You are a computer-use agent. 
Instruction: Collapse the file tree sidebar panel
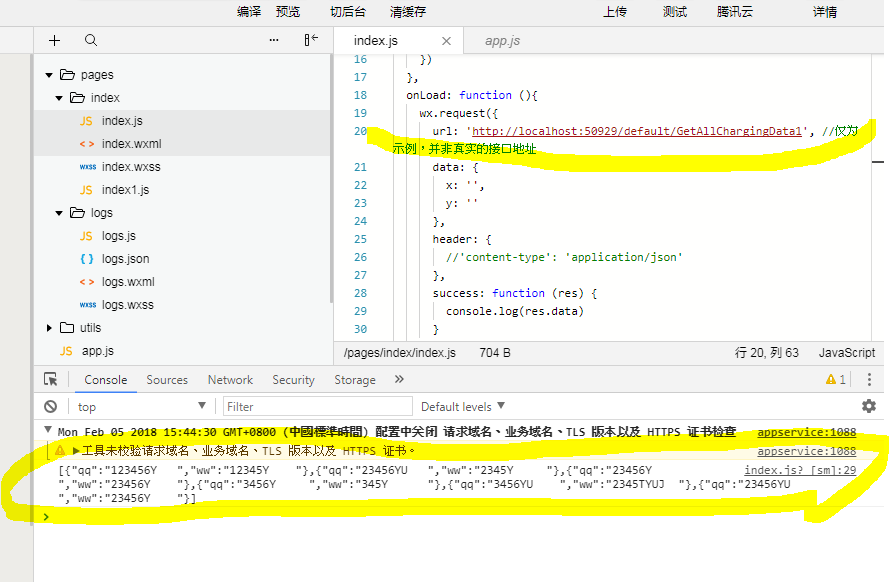click(x=311, y=41)
